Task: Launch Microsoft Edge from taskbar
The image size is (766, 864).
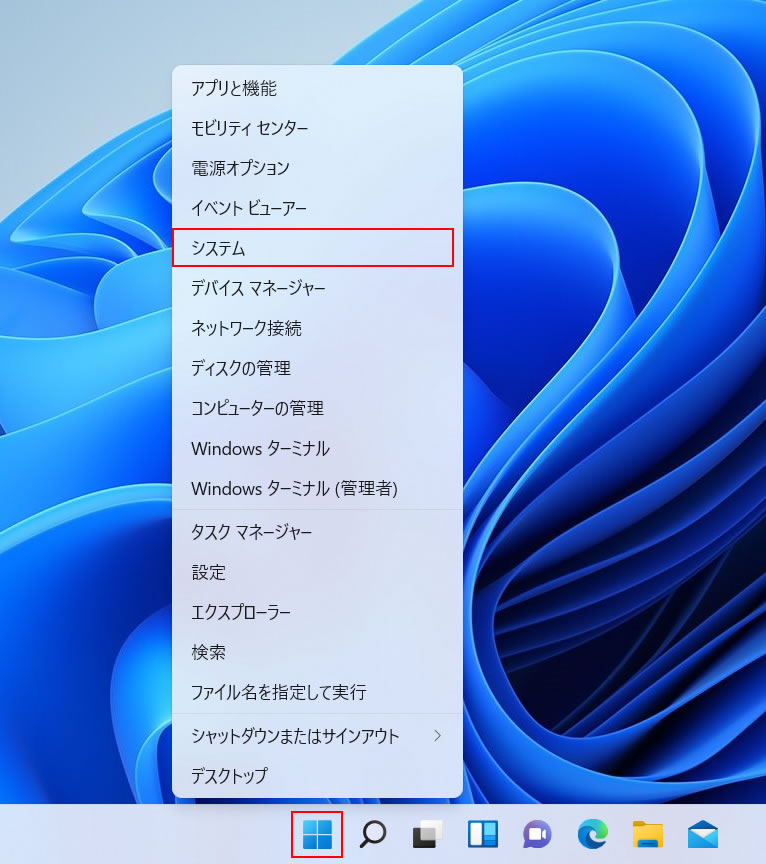Action: pyautogui.click(x=592, y=834)
